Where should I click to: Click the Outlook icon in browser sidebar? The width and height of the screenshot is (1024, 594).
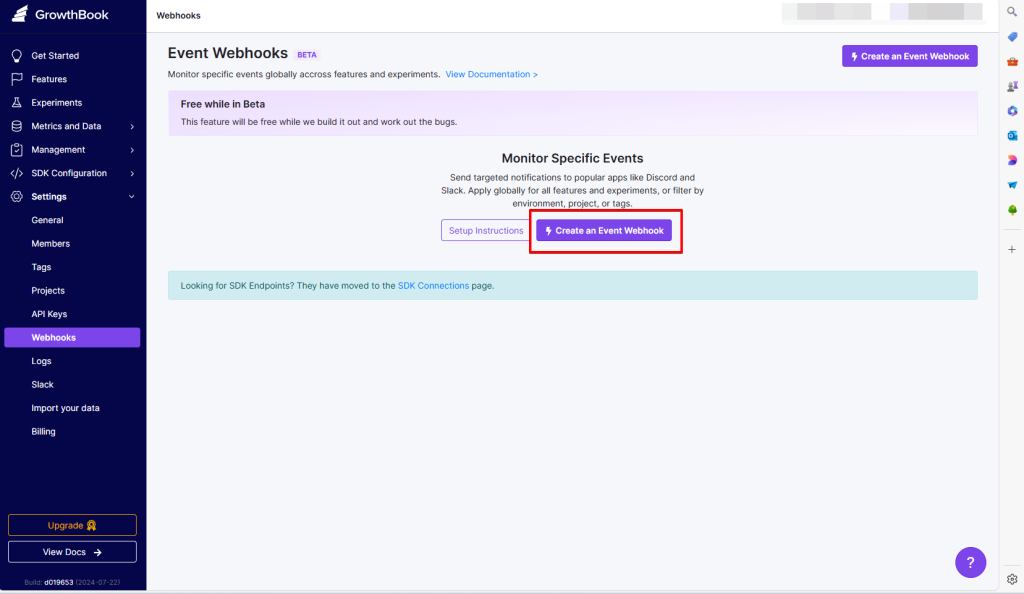coord(1012,135)
